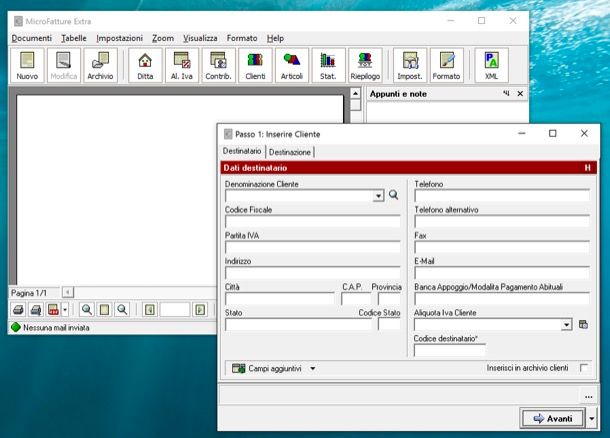Click the second printer icon in bottom toolbar
The width and height of the screenshot is (610, 438).
[36, 310]
